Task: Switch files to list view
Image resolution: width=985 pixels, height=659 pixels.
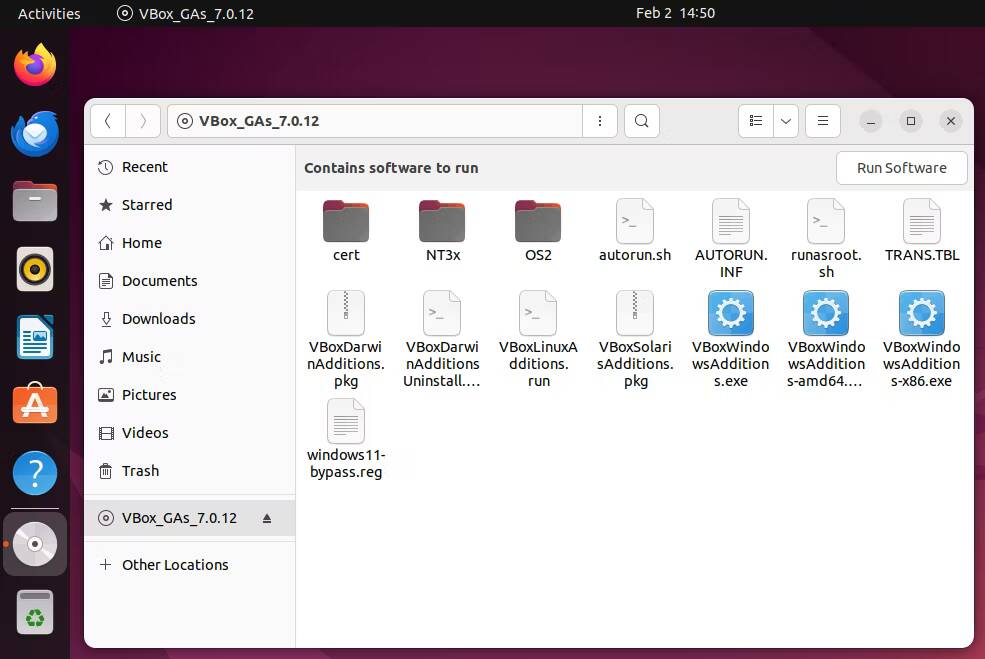Action: [756, 120]
